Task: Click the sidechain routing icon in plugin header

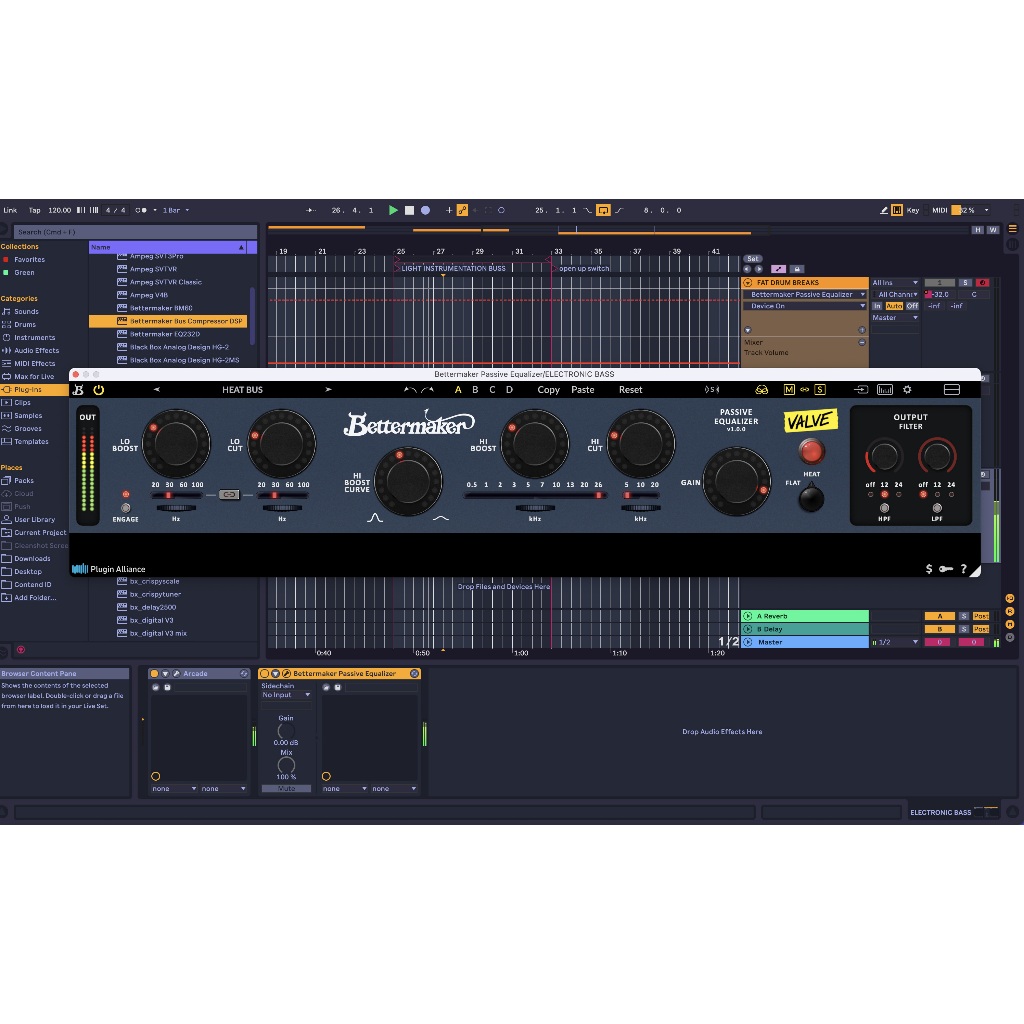Action: pyautogui.click(x=862, y=389)
